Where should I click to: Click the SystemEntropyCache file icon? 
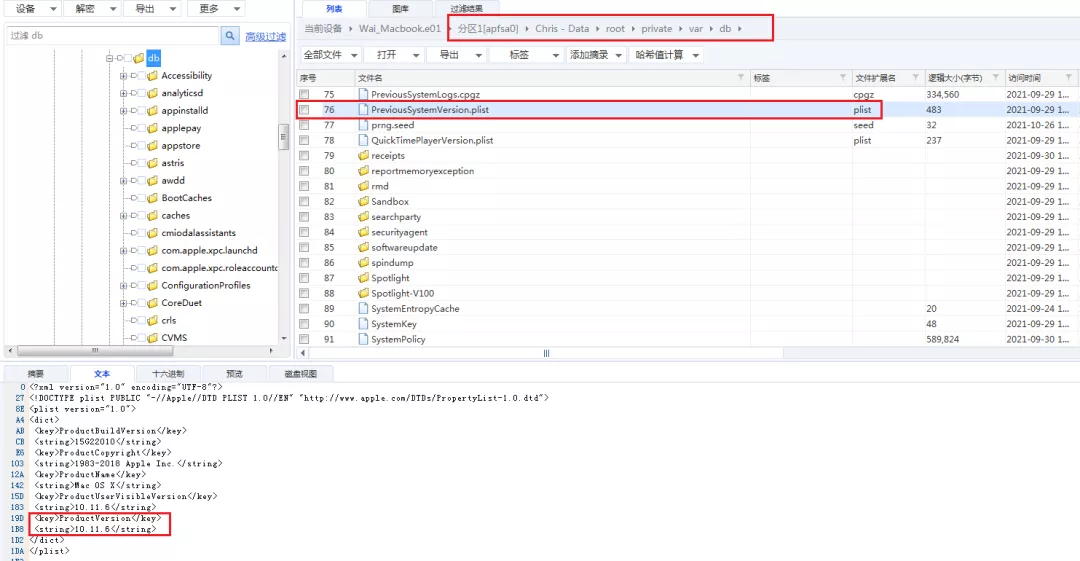click(x=363, y=309)
